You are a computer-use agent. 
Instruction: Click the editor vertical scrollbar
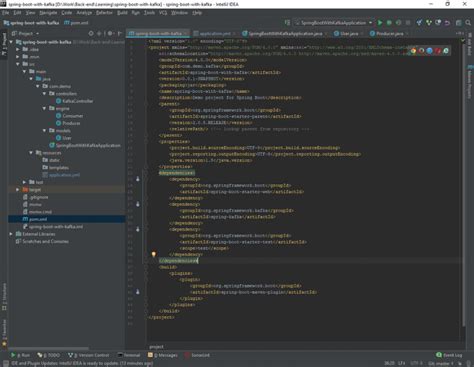[464, 183]
